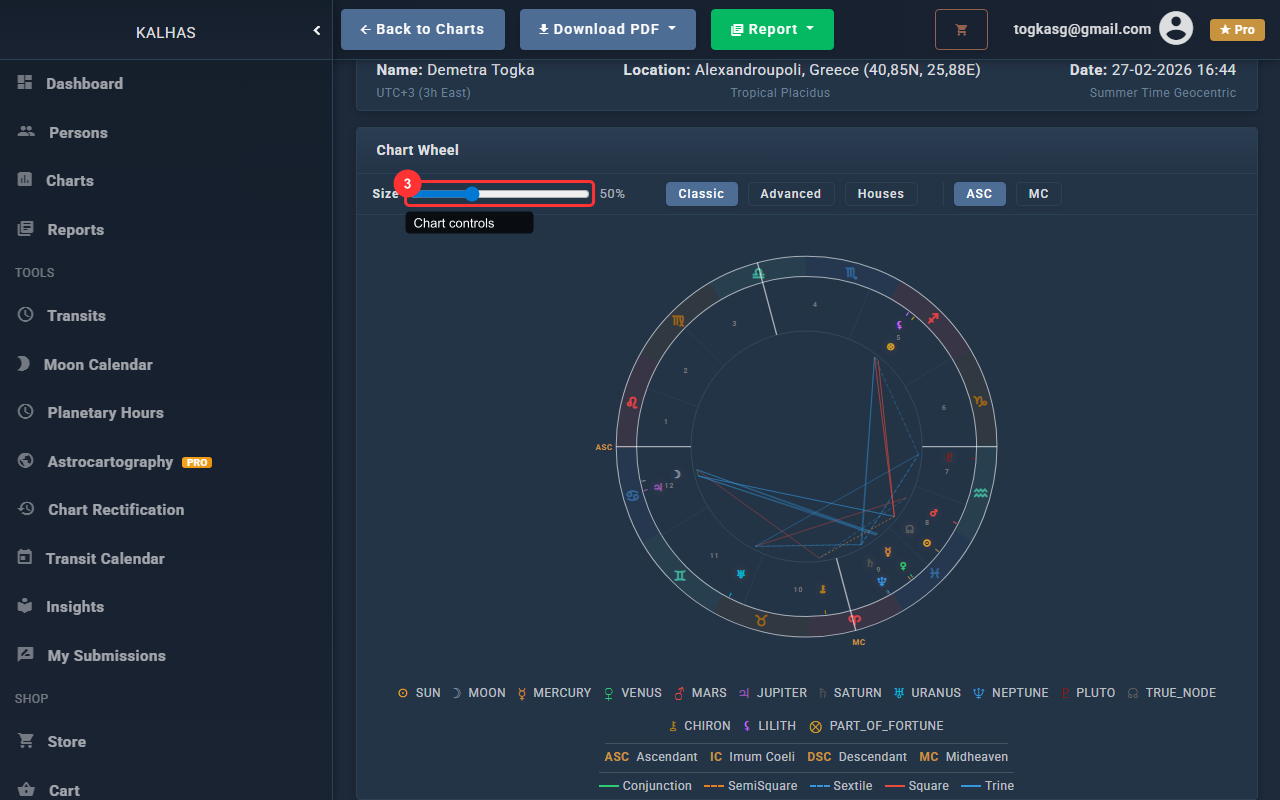Image resolution: width=1280 pixels, height=800 pixels.
Task: Open the Report dropdown menu
Action: click(x=771, y=30)
